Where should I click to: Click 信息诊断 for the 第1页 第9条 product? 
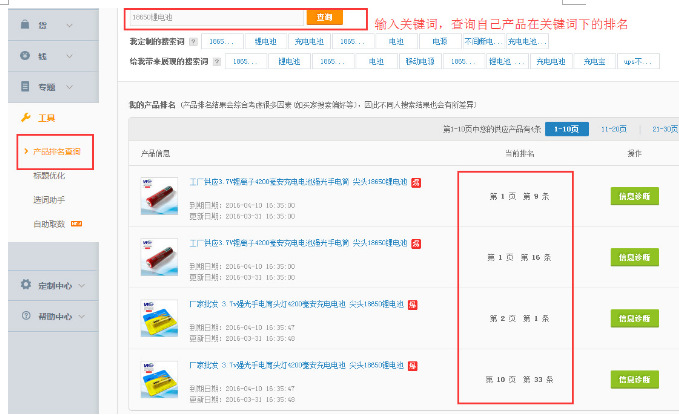pyautogui.click(x=634, y=196)
